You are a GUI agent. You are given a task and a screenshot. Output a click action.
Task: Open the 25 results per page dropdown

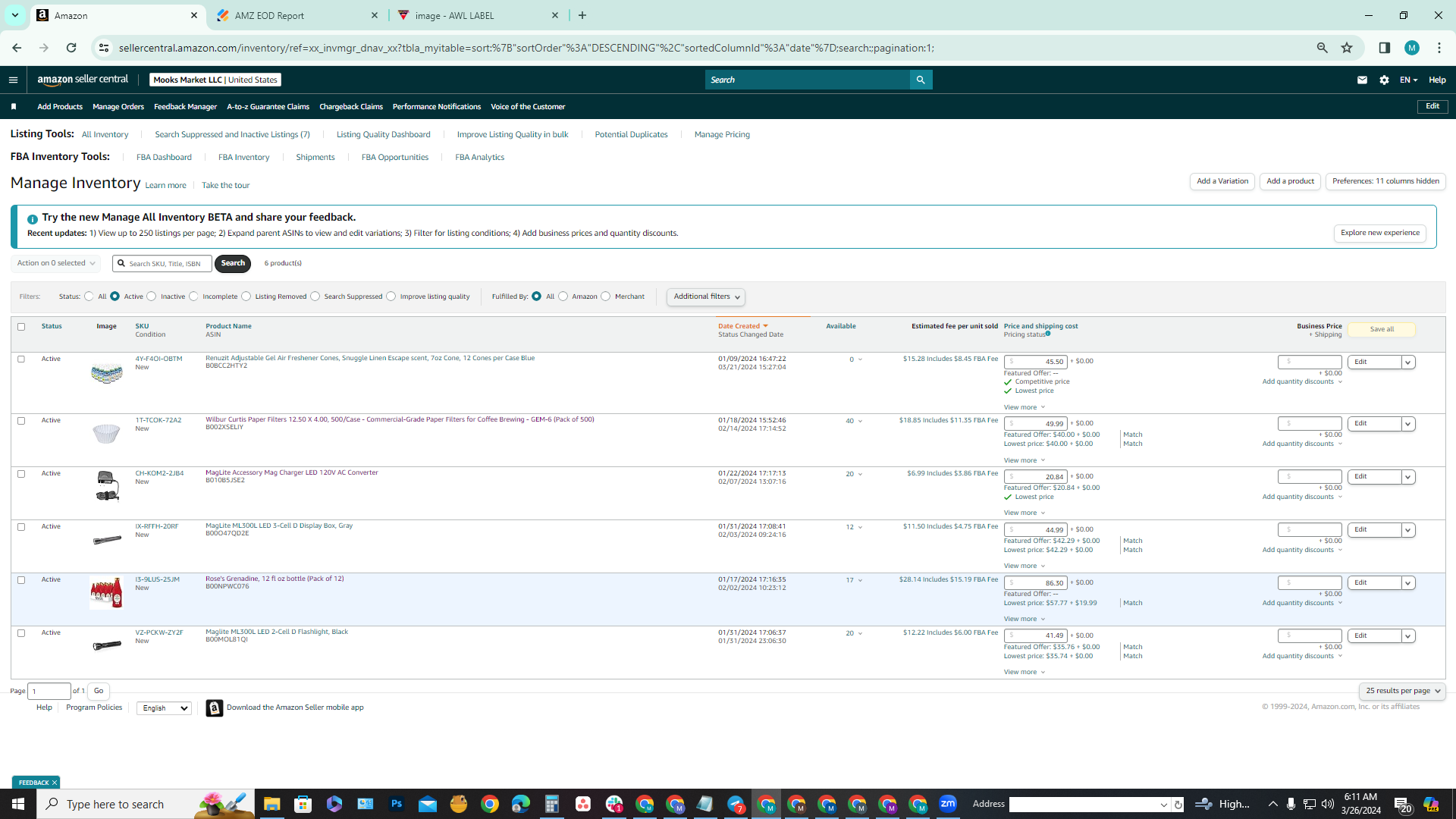click(x=1402, y=691)
